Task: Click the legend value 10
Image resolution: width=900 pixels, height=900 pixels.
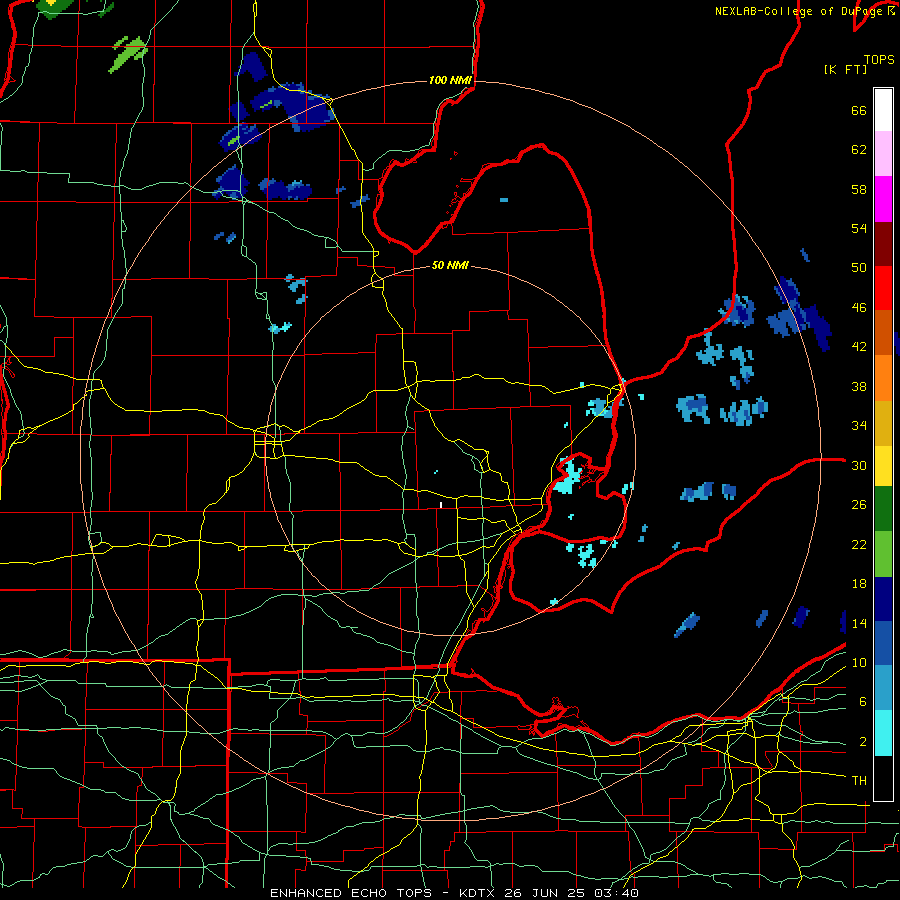Action: 859,662
